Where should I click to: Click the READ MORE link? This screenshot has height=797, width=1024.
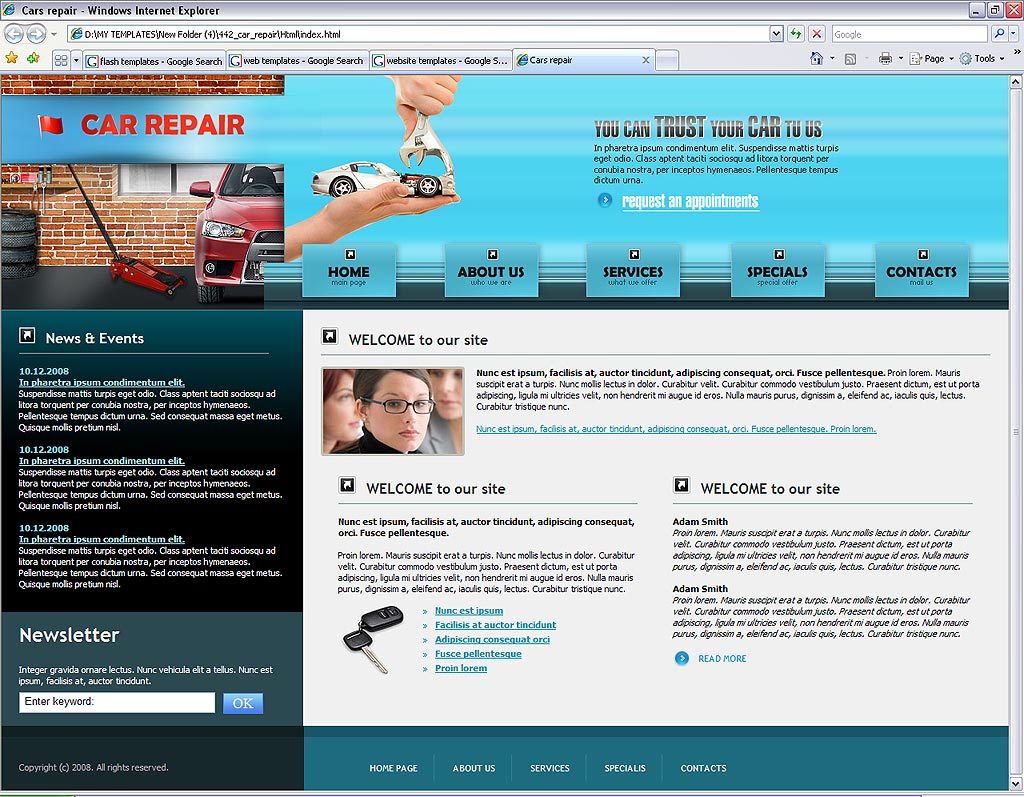(x=721, y=658)
